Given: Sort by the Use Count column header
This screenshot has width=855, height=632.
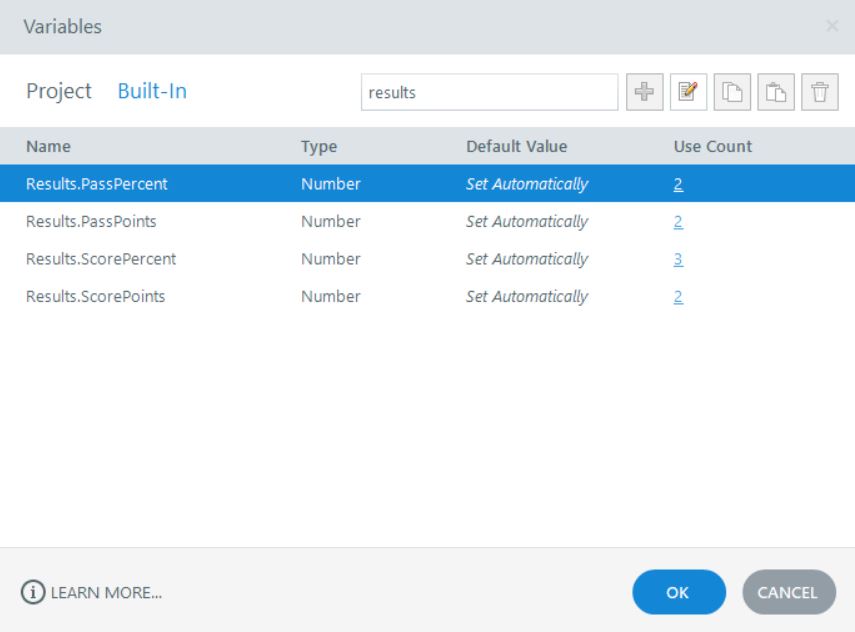Looking at the screenshot, I should point(713,146).
